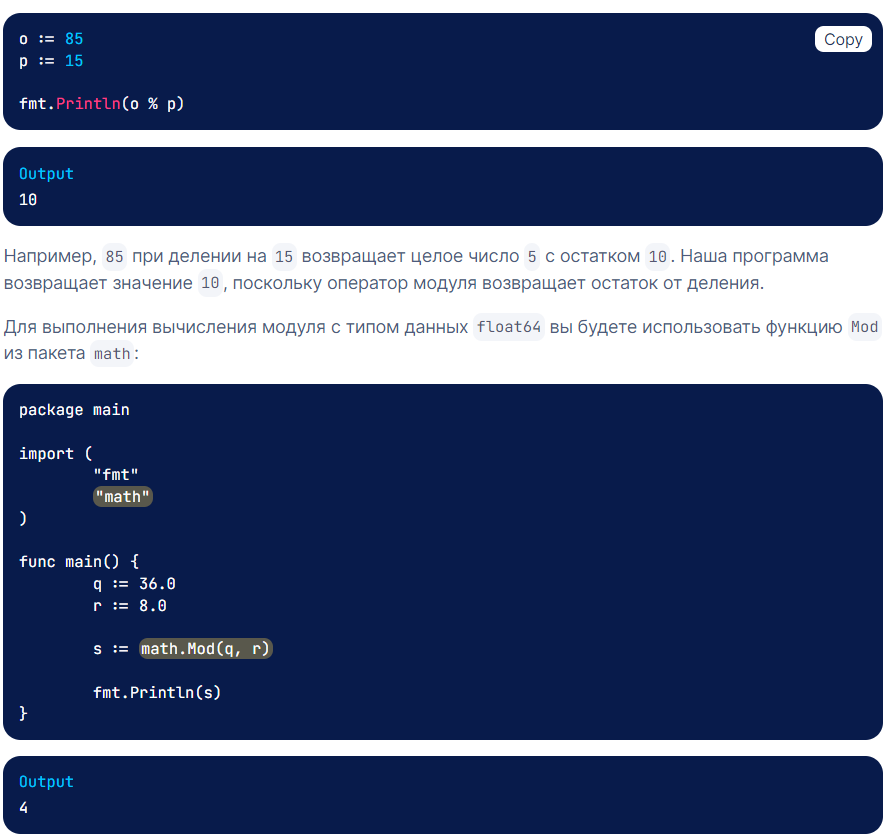This screenshot has height=837, width=889.
Task: Click the inline code 85 in the paragraph
Action: click(115, 257)
